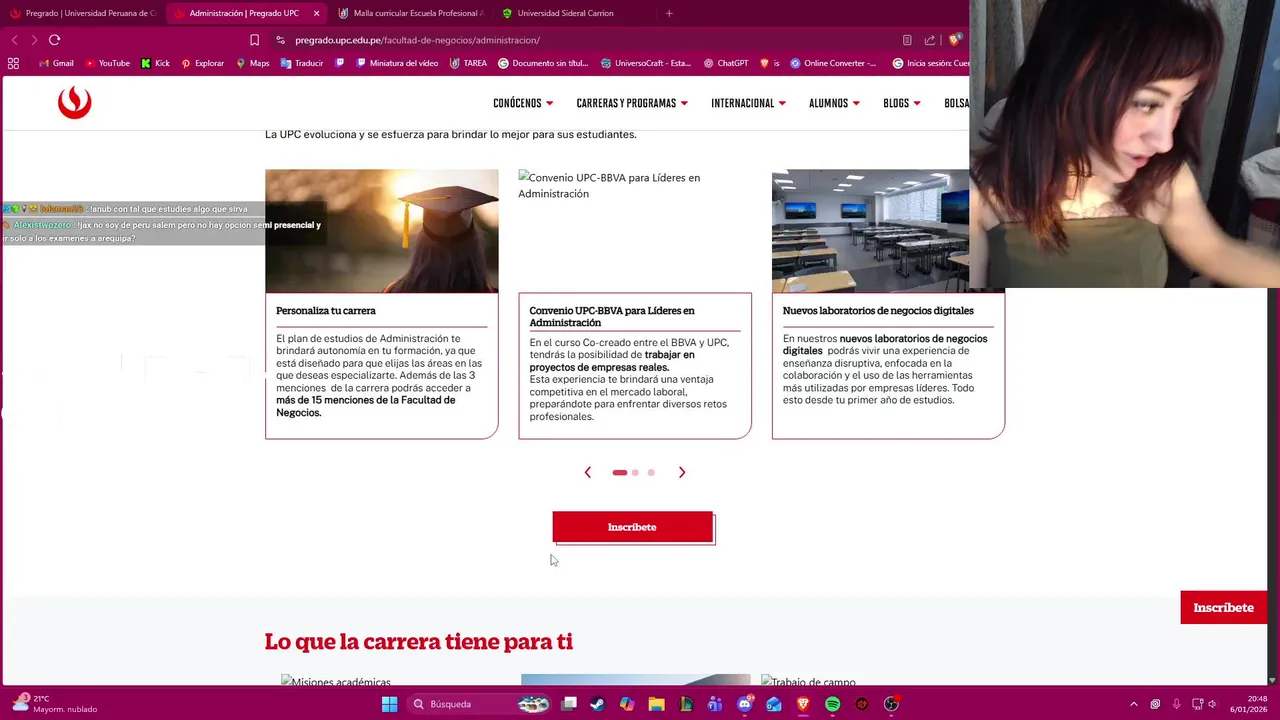
Task: Show hidden tray icons chevron
Action: tap(1133, 704)
